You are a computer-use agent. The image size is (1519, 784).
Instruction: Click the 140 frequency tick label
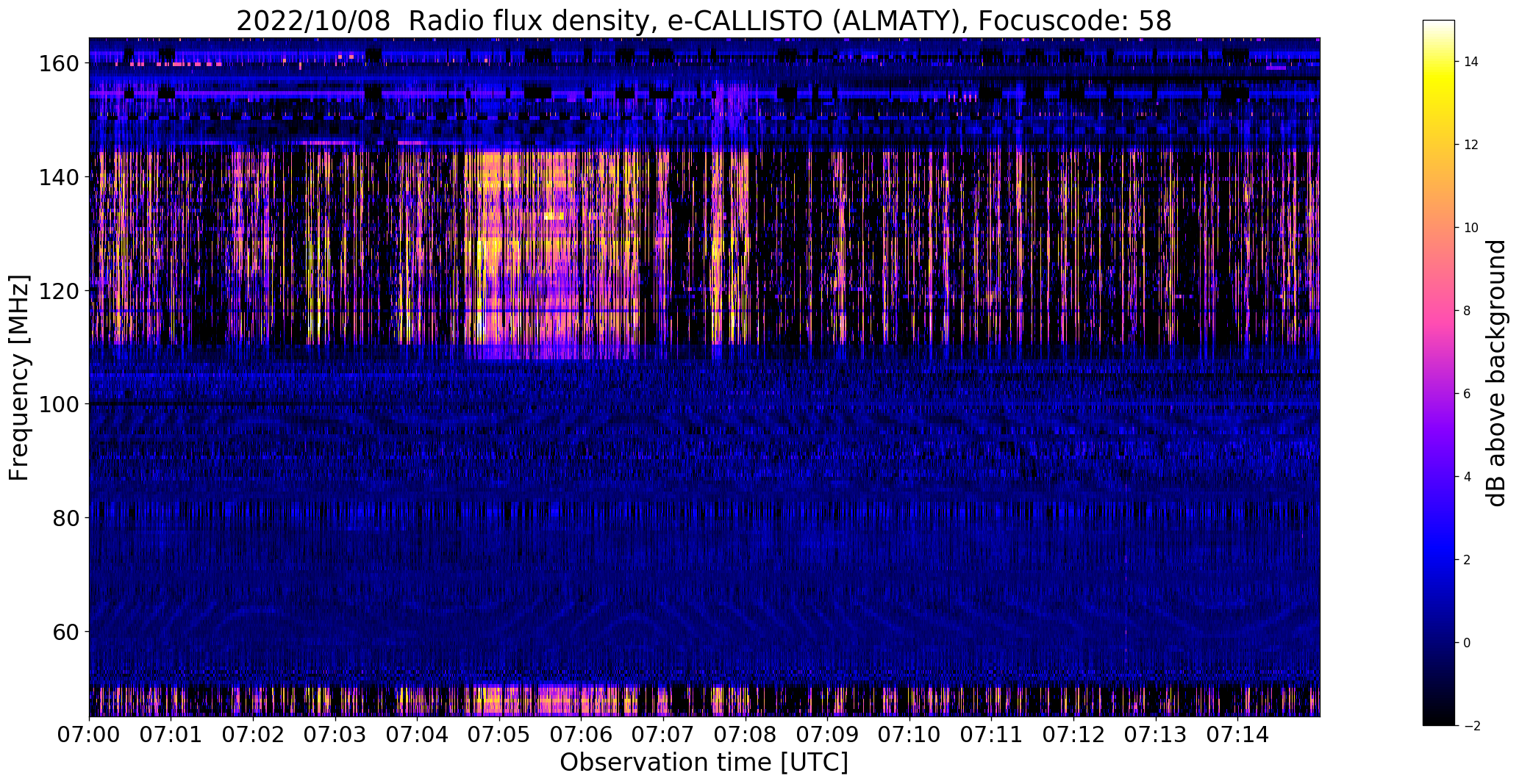click(60, 177)
